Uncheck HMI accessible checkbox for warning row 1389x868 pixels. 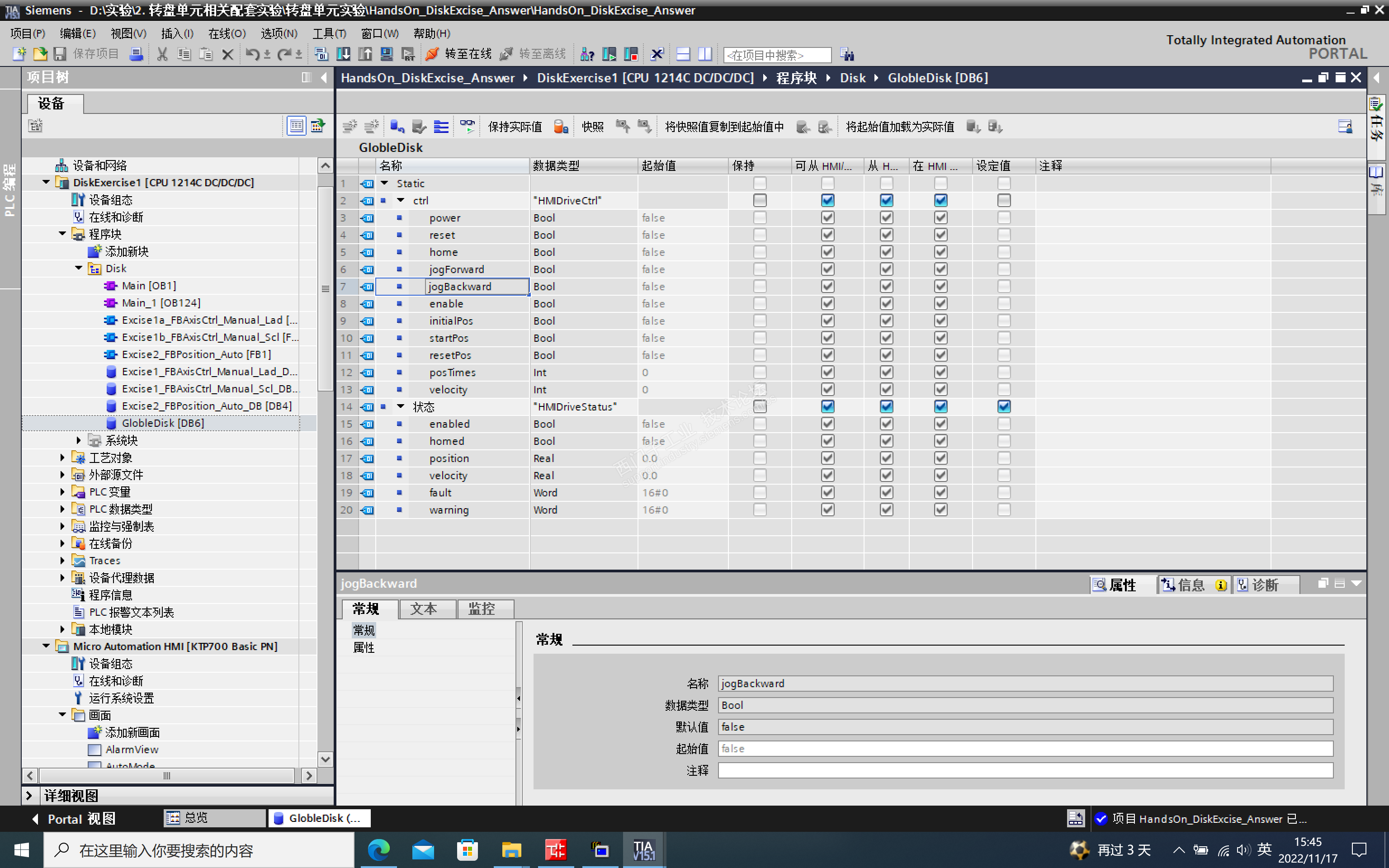(827, 510)
